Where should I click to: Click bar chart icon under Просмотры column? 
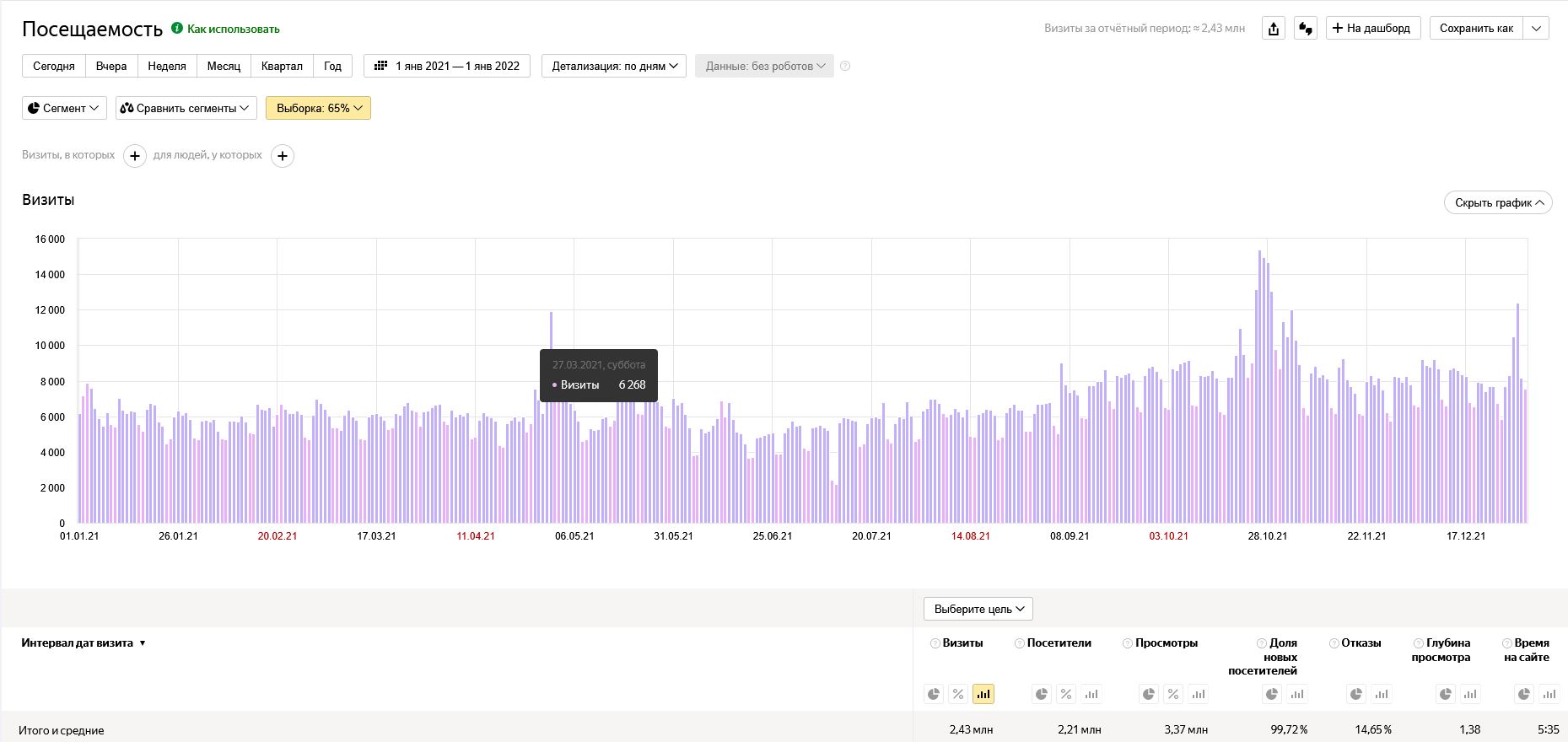pos(1198,694)
